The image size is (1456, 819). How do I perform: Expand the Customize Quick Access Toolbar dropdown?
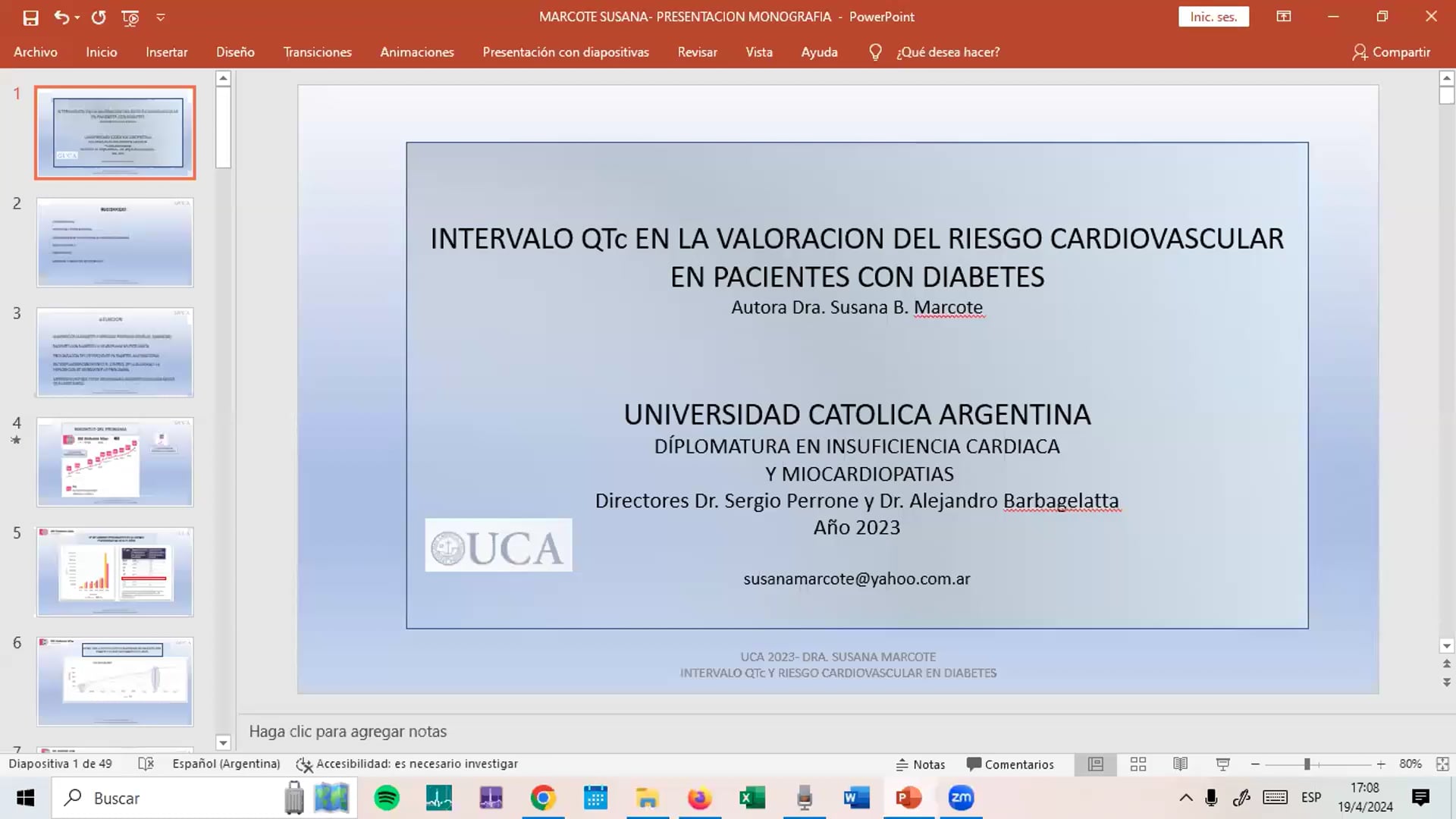pyautogui.click(x=161, y=17)
